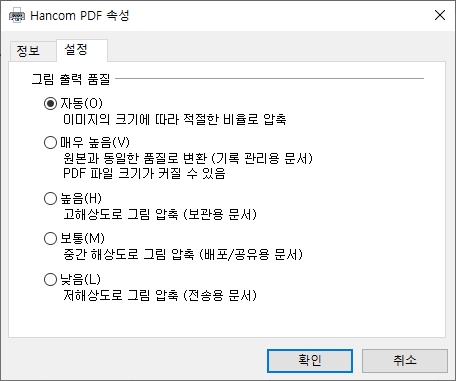Confirm with the 확인 button
The width and height of the screenshot is (456, 381).
pyautogui.click(x=310, y=361)
